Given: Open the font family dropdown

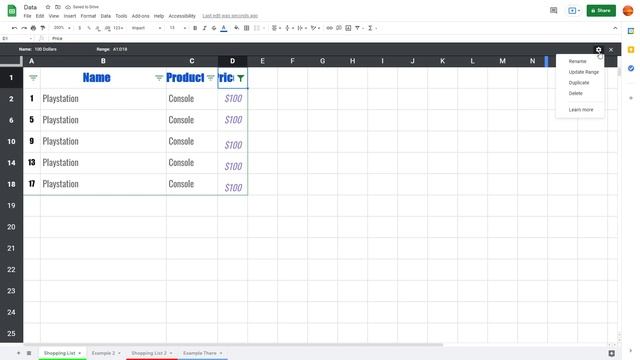Looking at the screenshot, I should [146, 28].
